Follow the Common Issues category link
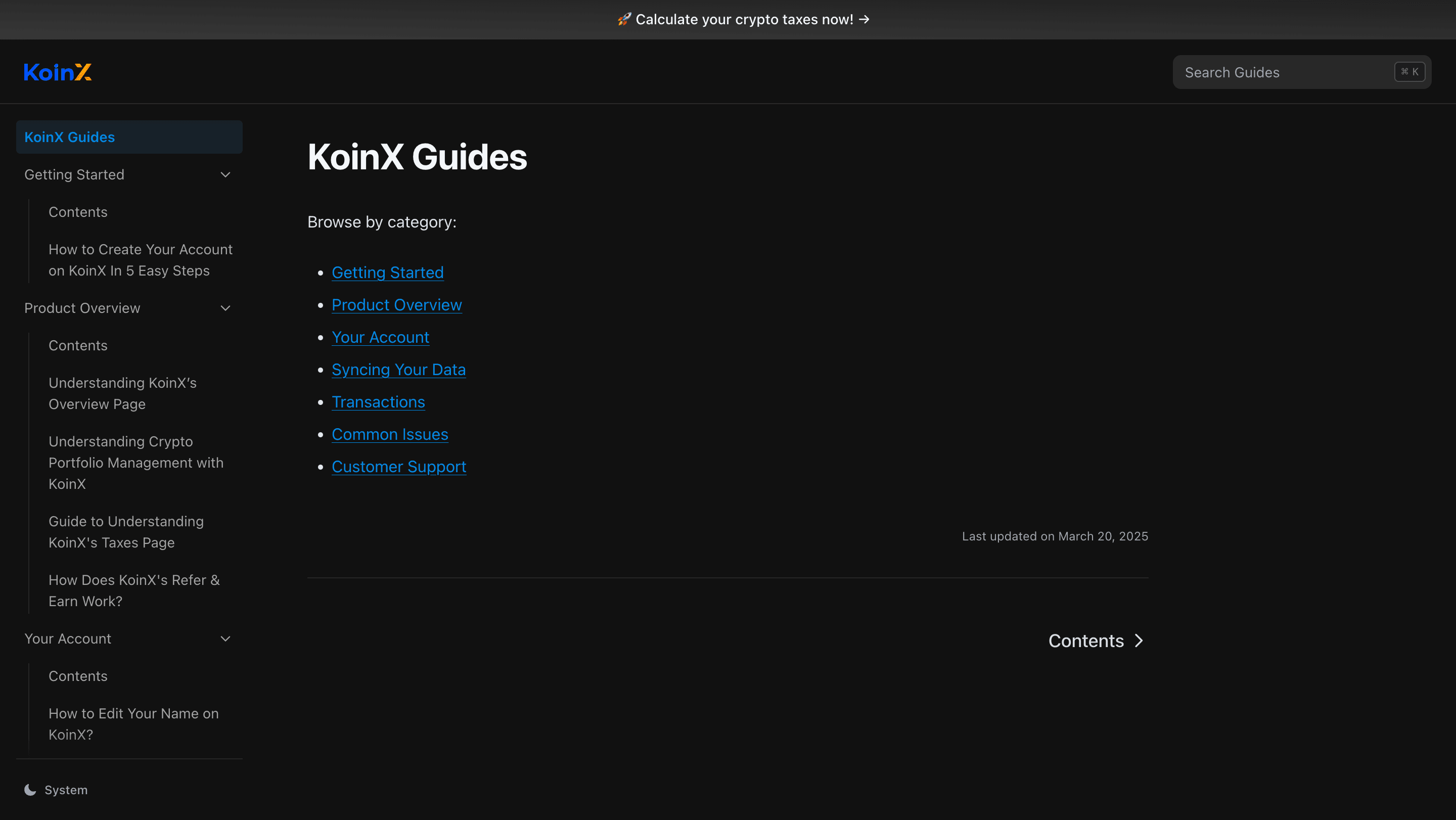Image resolution: width=1456 pixels, height=820 pixels. (389, 434)
